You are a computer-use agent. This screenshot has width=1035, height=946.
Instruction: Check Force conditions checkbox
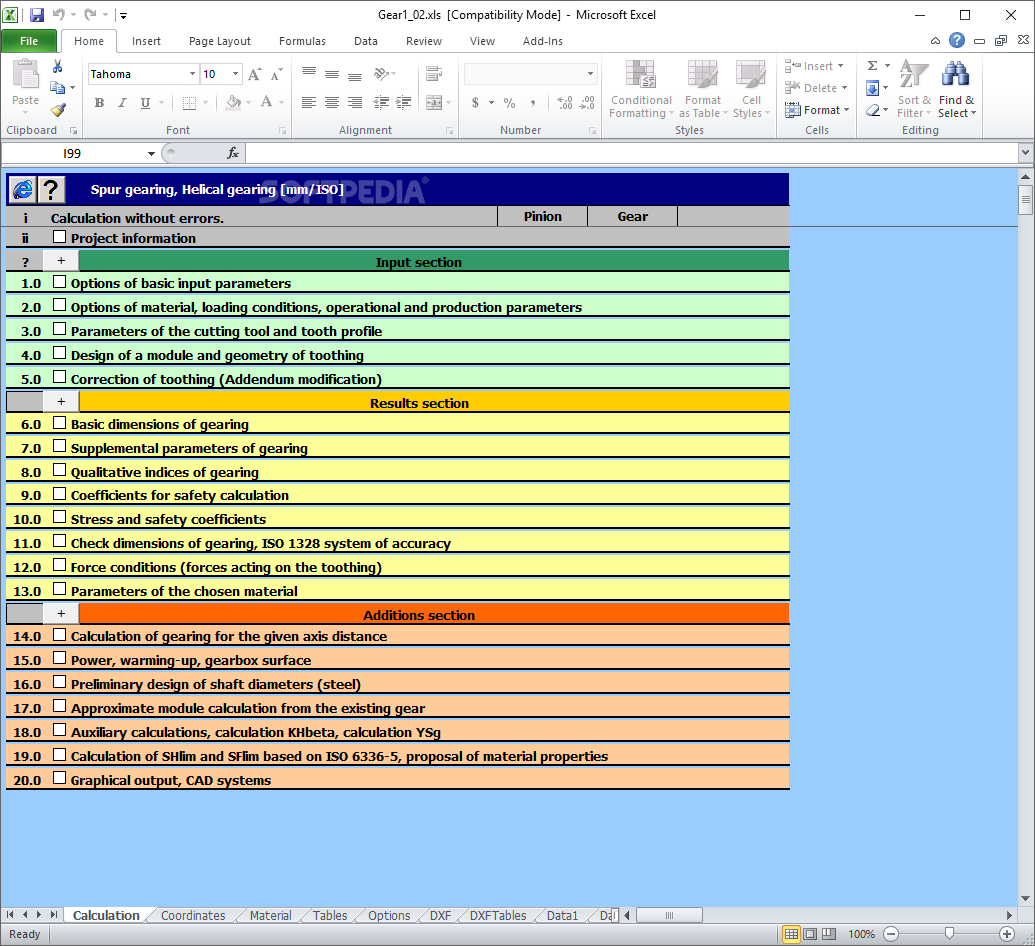(59, 565)
